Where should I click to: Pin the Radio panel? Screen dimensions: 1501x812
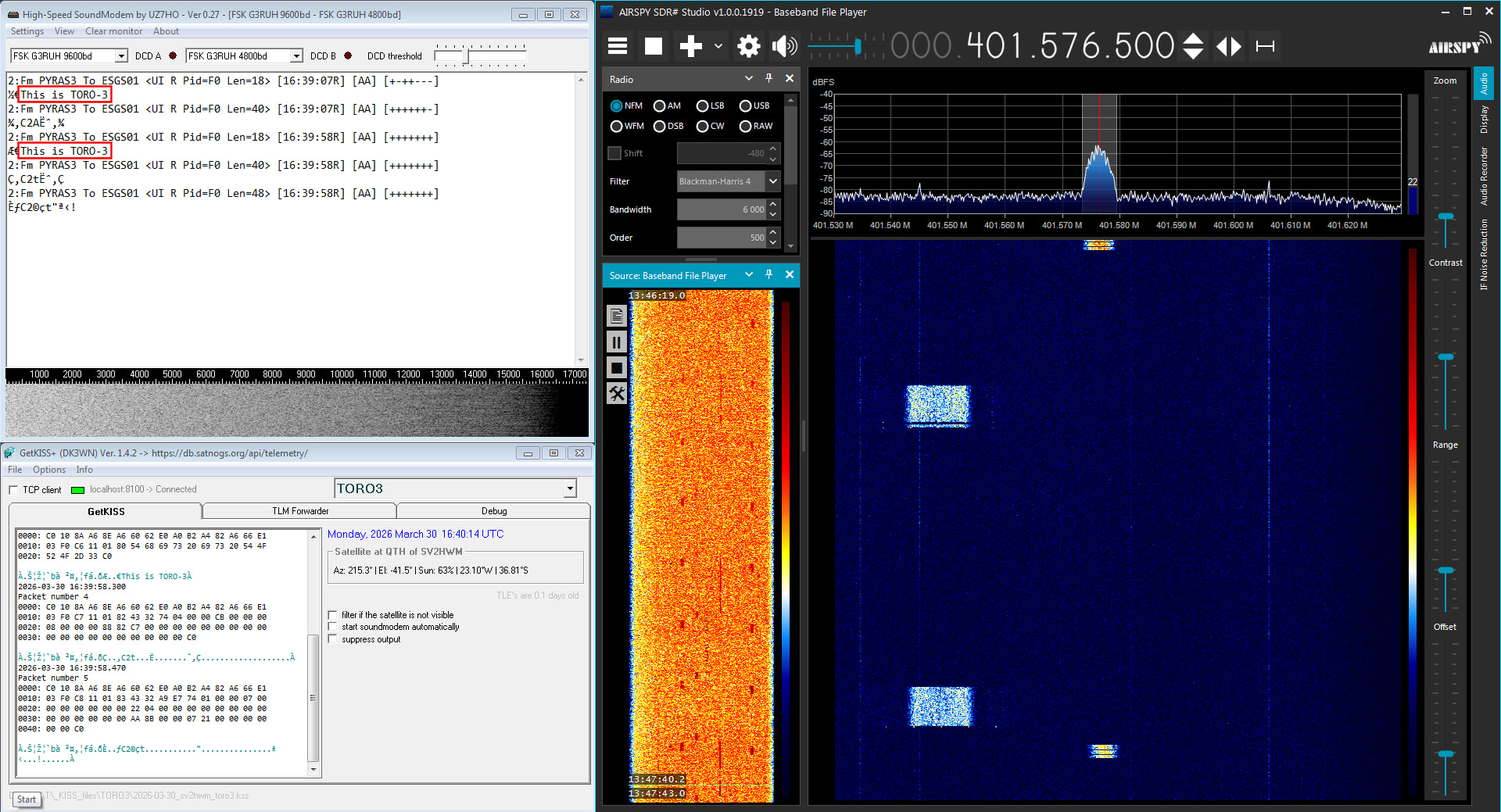[768, 79]
